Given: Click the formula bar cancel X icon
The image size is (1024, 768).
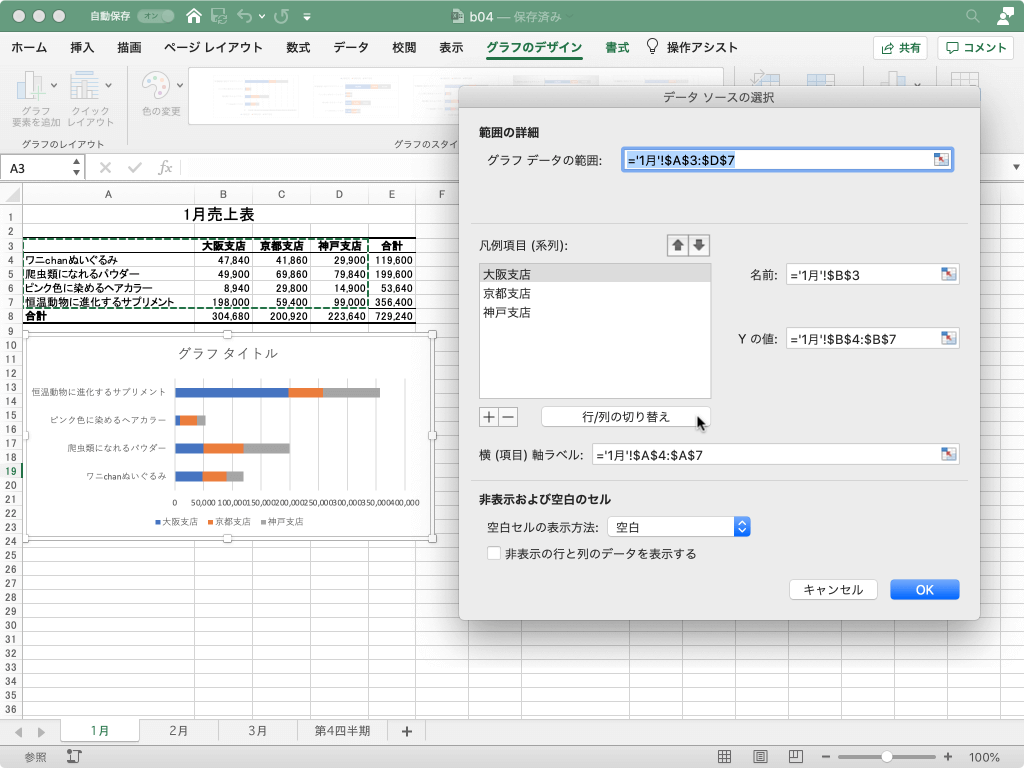Looking at the screenshot, I should coord(105,168).
